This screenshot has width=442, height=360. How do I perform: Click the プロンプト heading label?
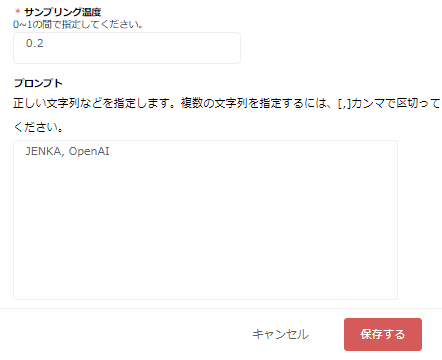coord(38,83)
